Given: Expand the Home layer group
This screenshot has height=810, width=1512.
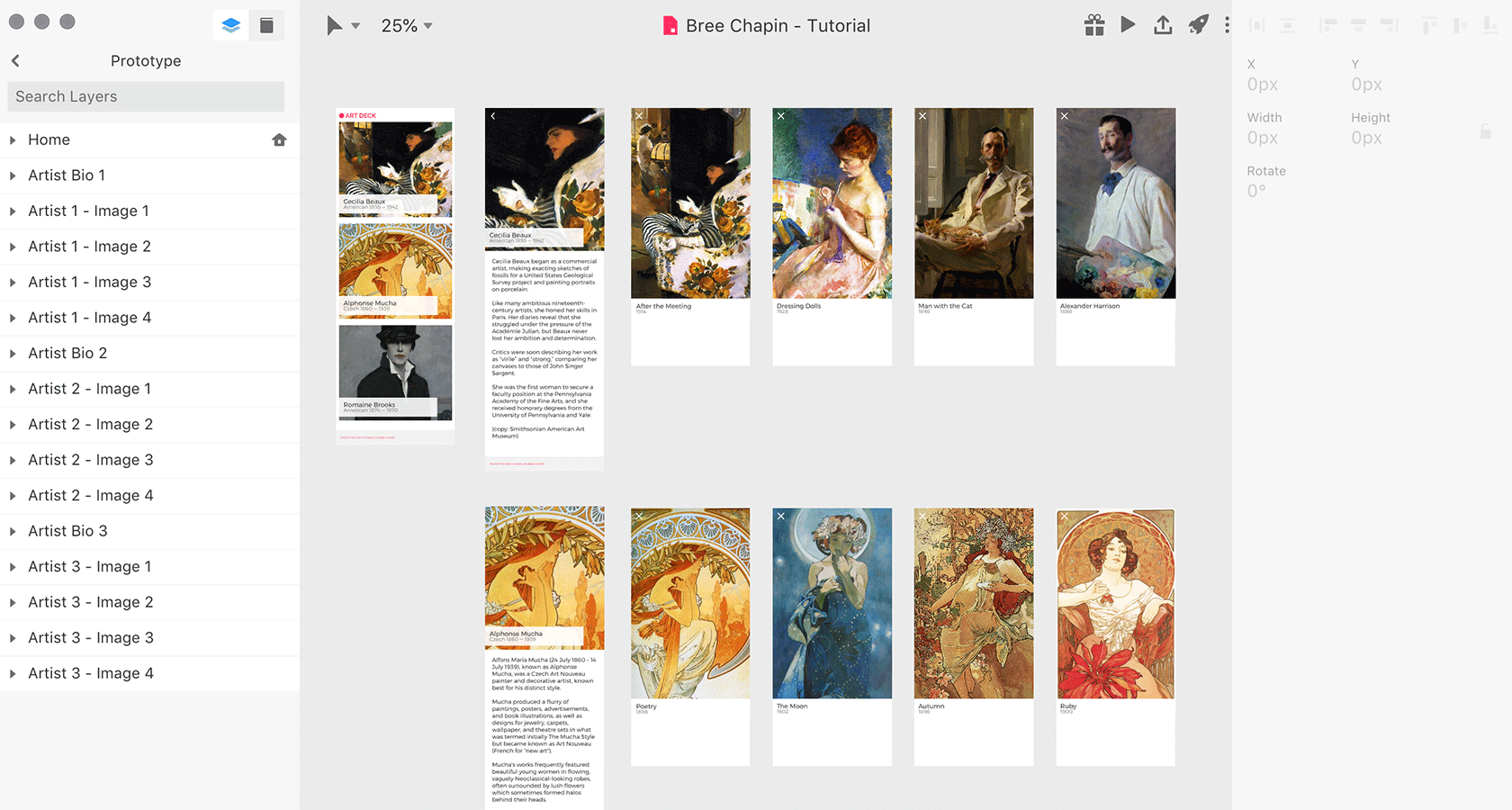Looking at the screenshot, I should (13, 140).
